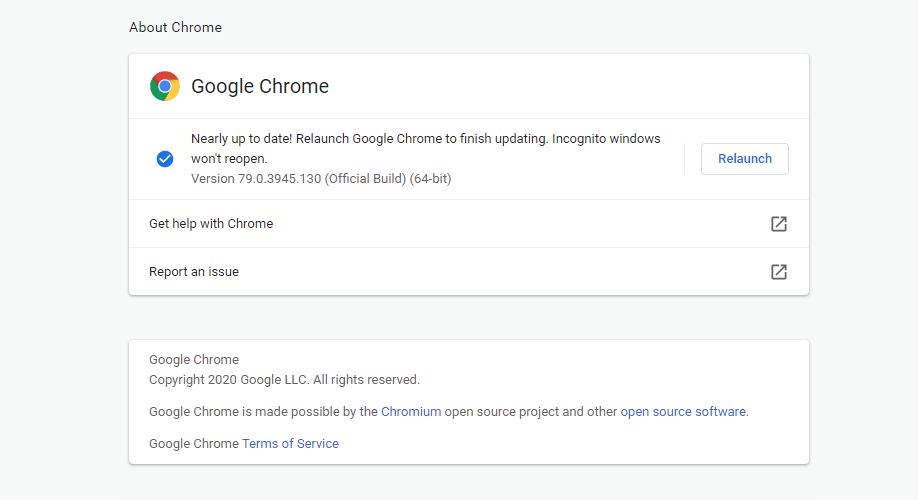Click the About Chrome page heading
The width and height of the screenshot is (918, 500).
[175, 27]
